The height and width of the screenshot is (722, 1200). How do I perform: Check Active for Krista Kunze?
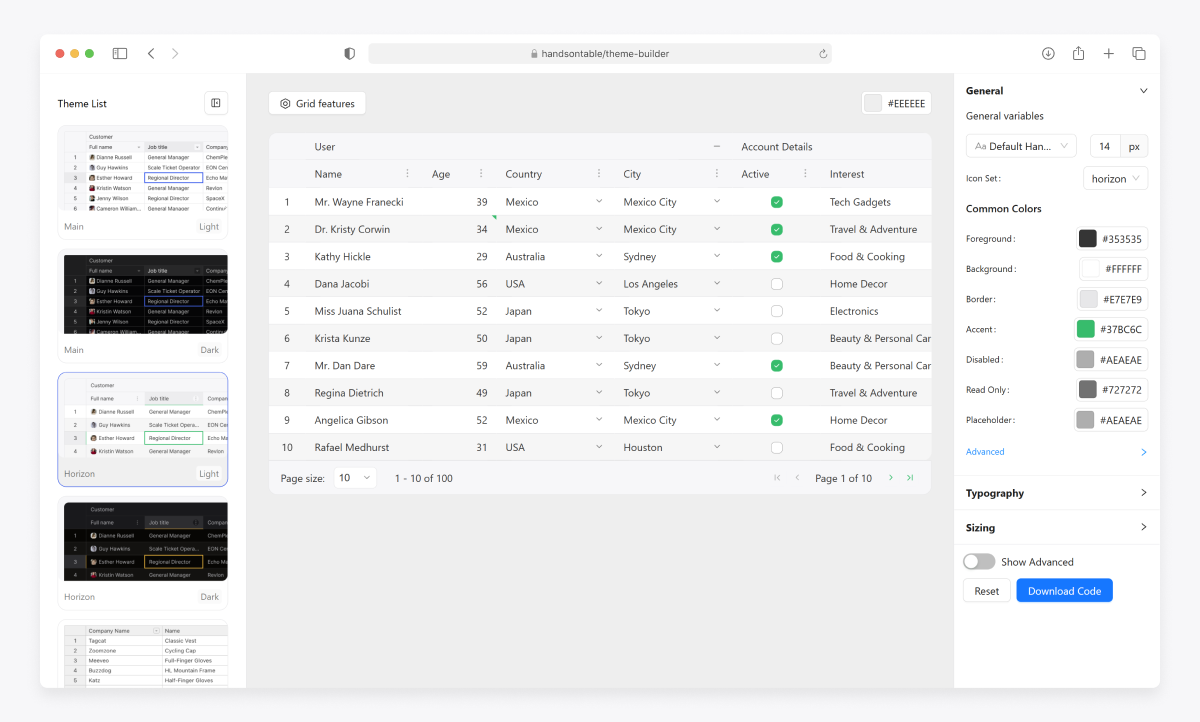[x=777, y=338]
